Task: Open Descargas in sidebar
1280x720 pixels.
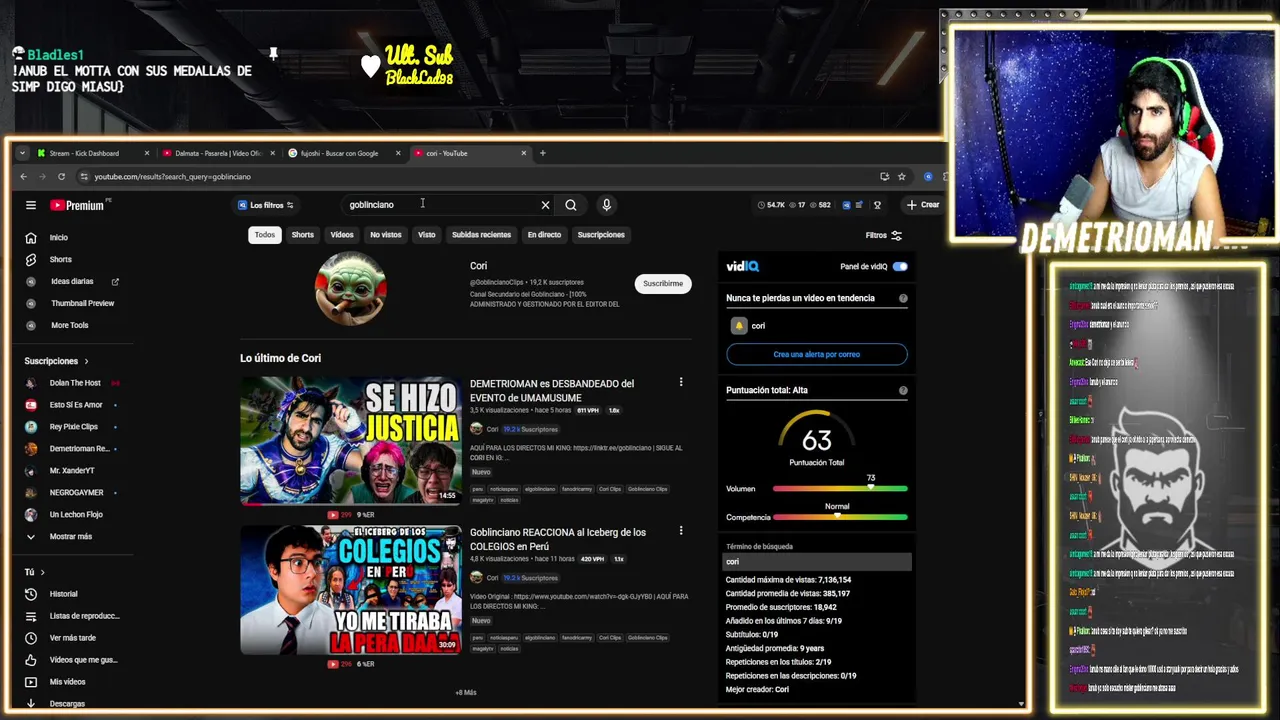Action: pos(54,703)
